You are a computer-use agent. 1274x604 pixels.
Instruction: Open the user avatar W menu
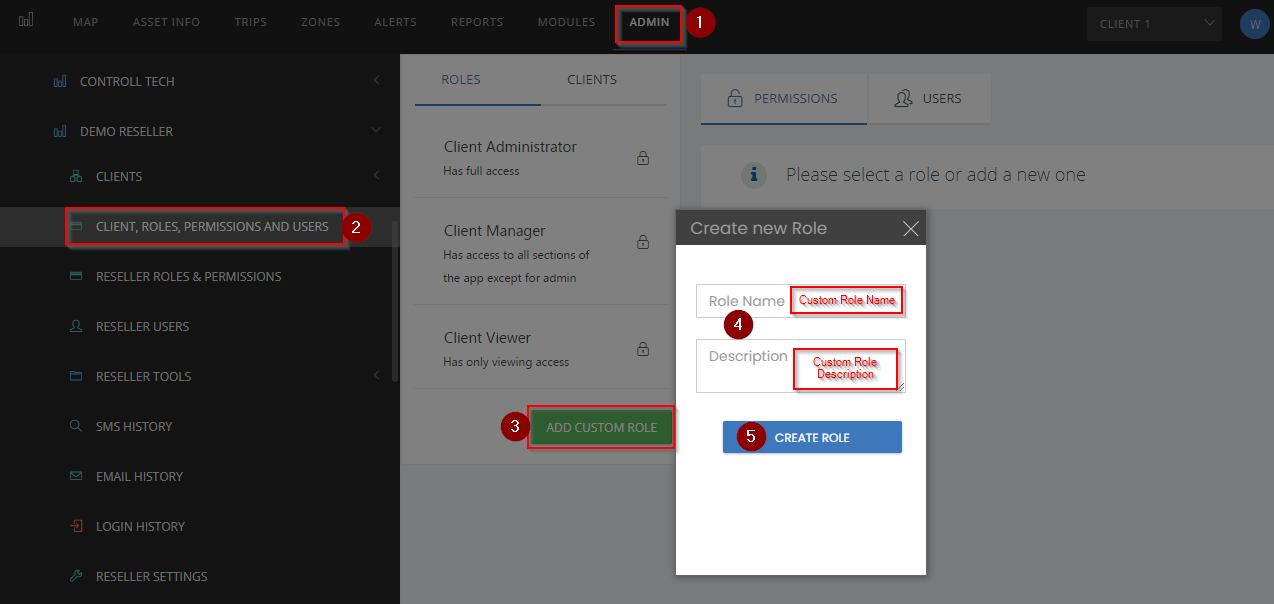(x=1254, y=24)
